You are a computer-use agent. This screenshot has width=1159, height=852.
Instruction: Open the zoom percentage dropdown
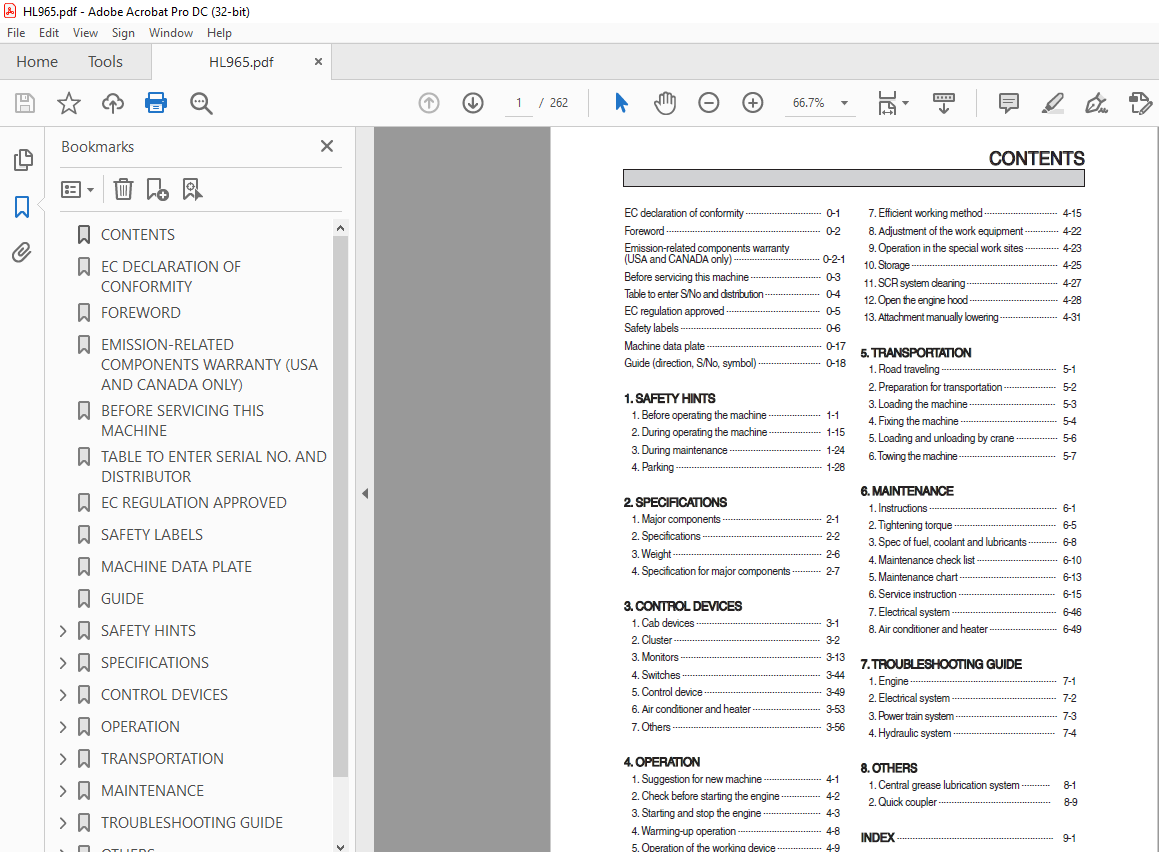pos(844,103)
